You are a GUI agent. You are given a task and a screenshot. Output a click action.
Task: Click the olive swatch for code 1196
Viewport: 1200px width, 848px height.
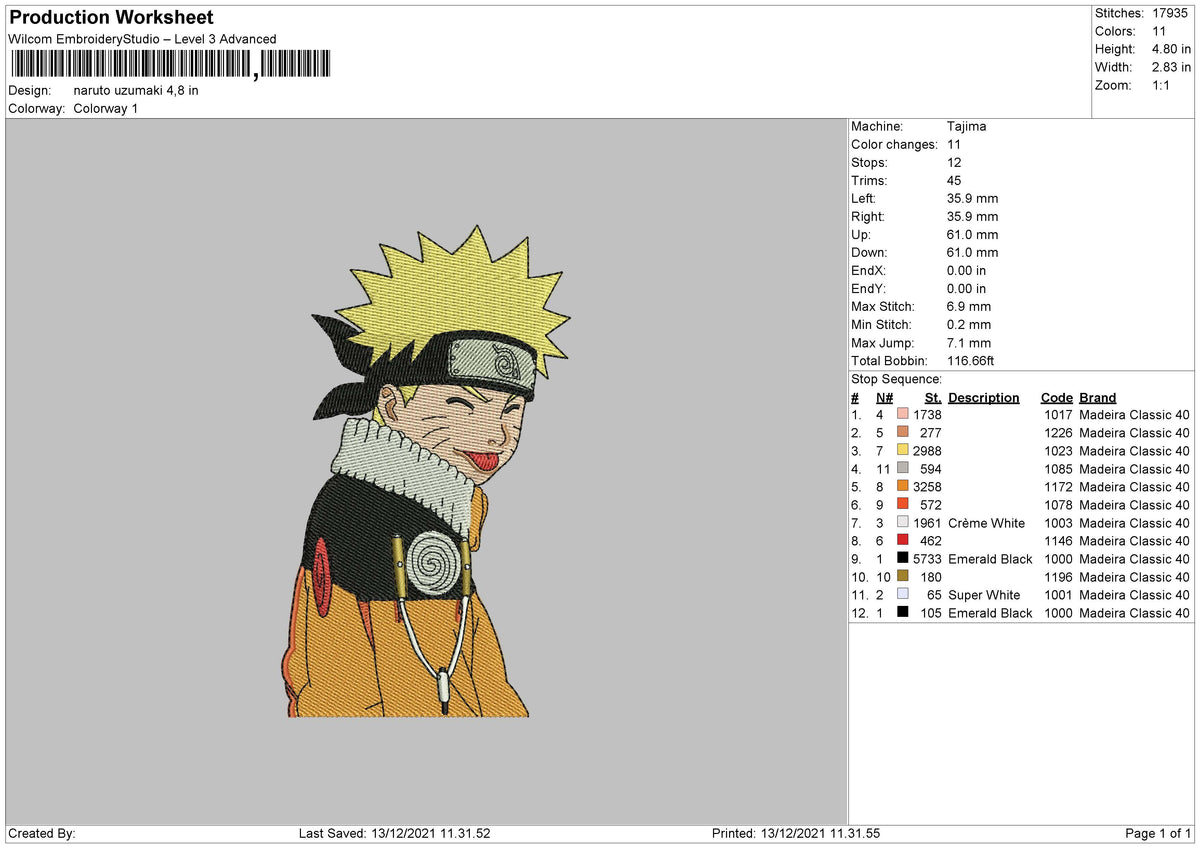903,577
